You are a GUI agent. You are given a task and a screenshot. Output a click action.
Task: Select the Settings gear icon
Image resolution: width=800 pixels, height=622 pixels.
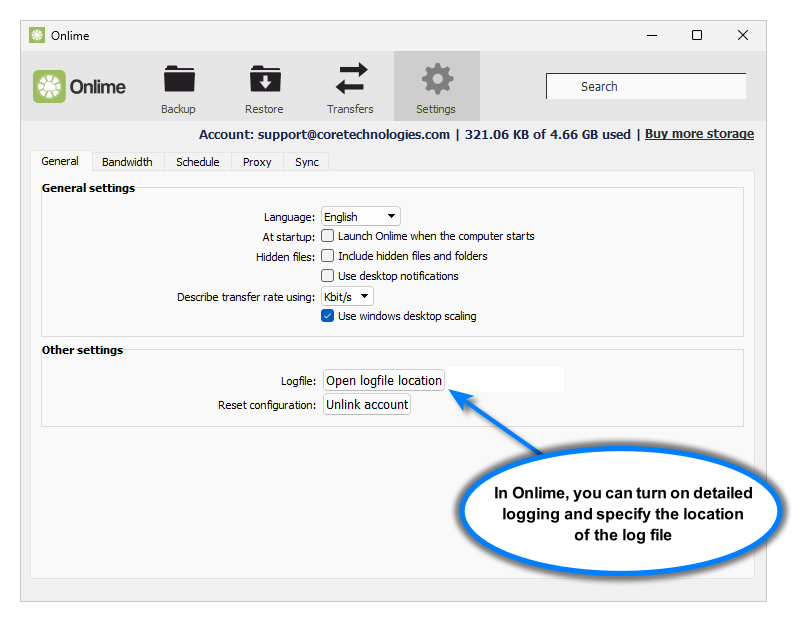tap(436, 80)
